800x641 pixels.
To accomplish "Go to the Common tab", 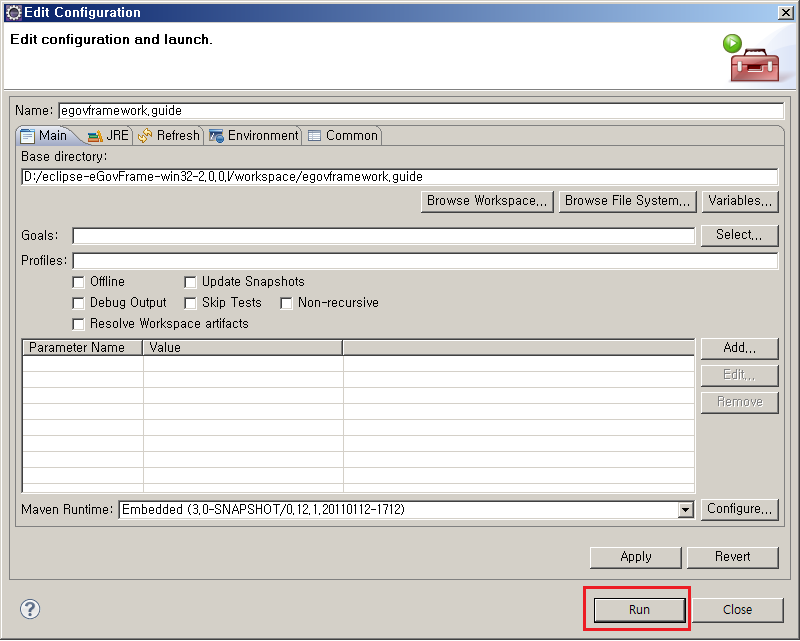I will (342, 135).
